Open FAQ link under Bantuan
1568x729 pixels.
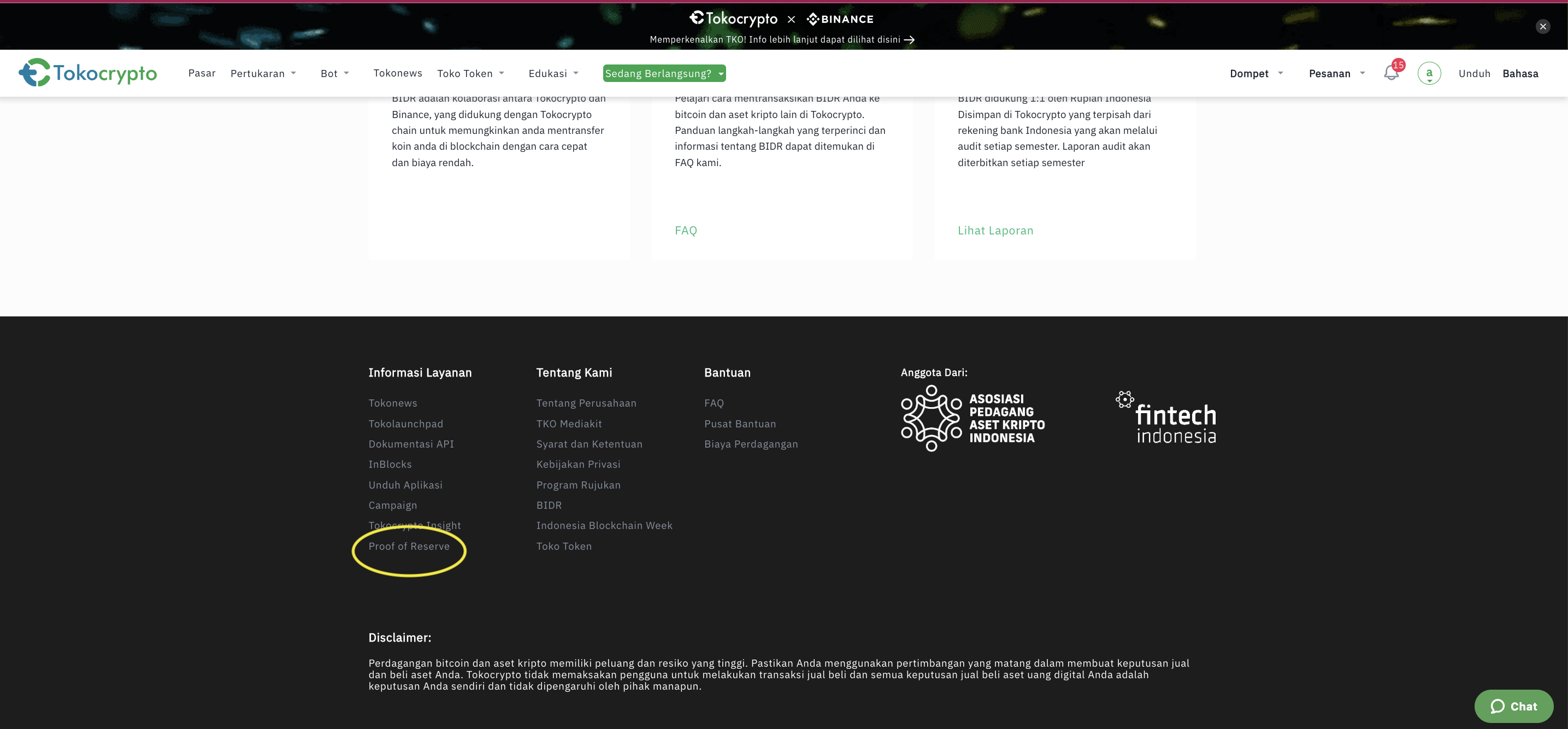[x=714, y=403]
